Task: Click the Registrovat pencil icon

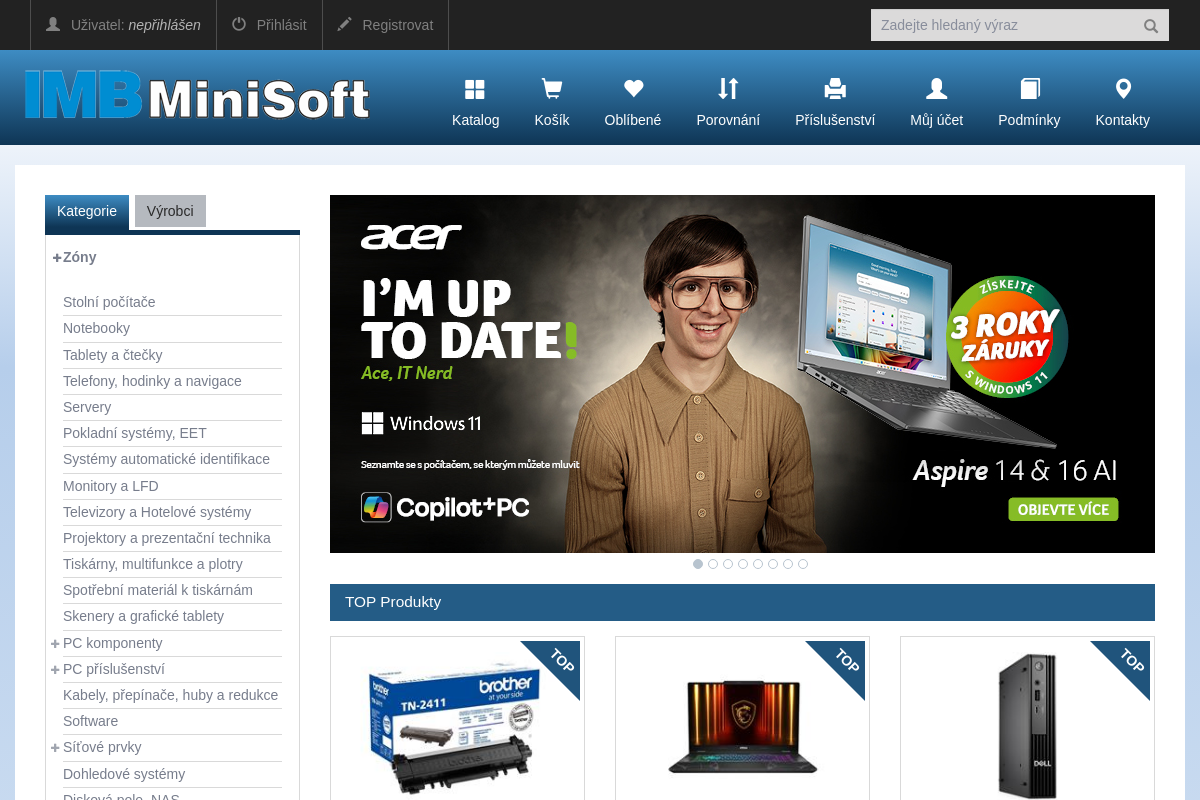Action: pos(345,24)
